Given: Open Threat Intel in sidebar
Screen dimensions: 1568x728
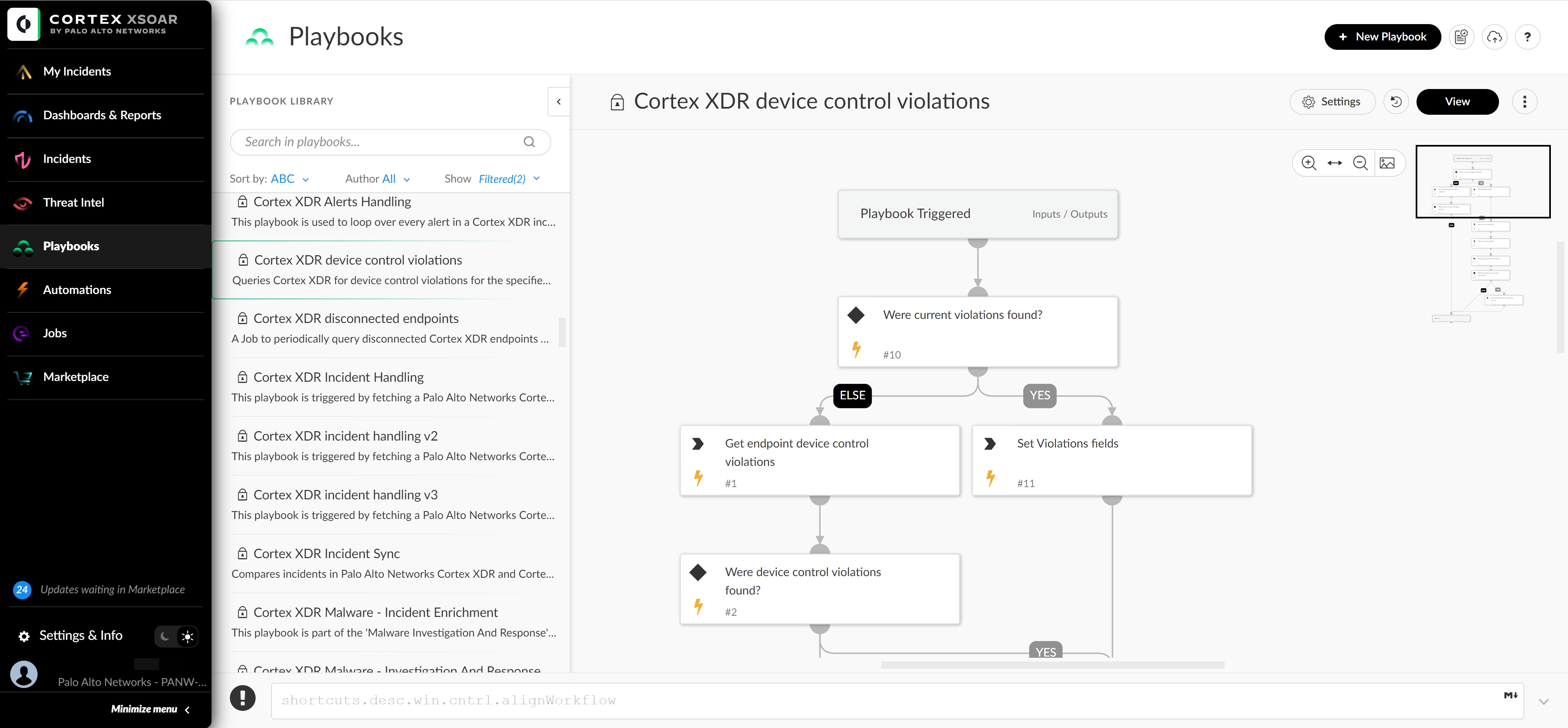Looking at the screenshot, I should pos(73,203).
